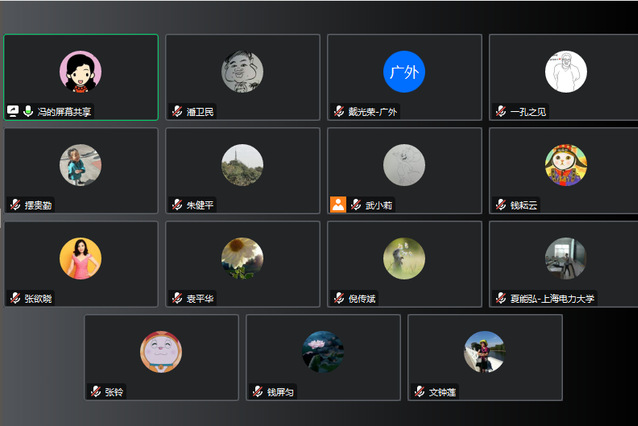
Task: Click the muted microphone icon for 一孔之见
Action: pyautogui.click(x=501, y=111)
